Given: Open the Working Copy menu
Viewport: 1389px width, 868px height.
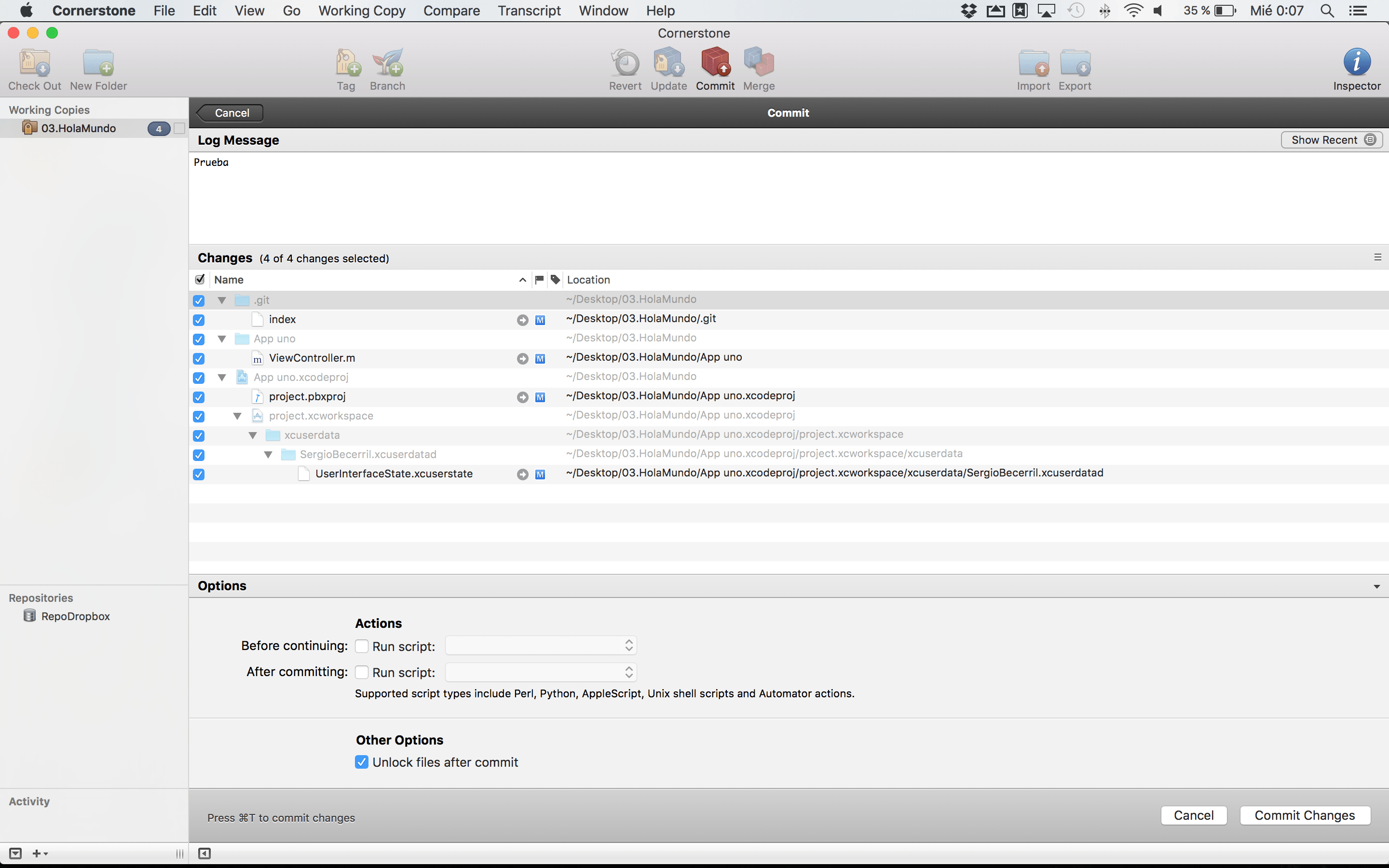Looking at the screenshot, I should point(362,10).
